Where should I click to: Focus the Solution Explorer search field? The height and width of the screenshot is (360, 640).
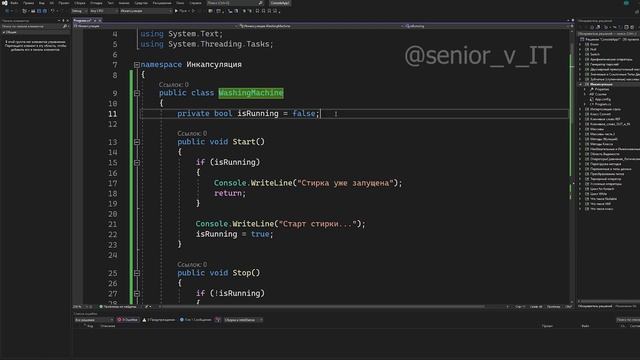pyautogui.click(x=608, y=34)
